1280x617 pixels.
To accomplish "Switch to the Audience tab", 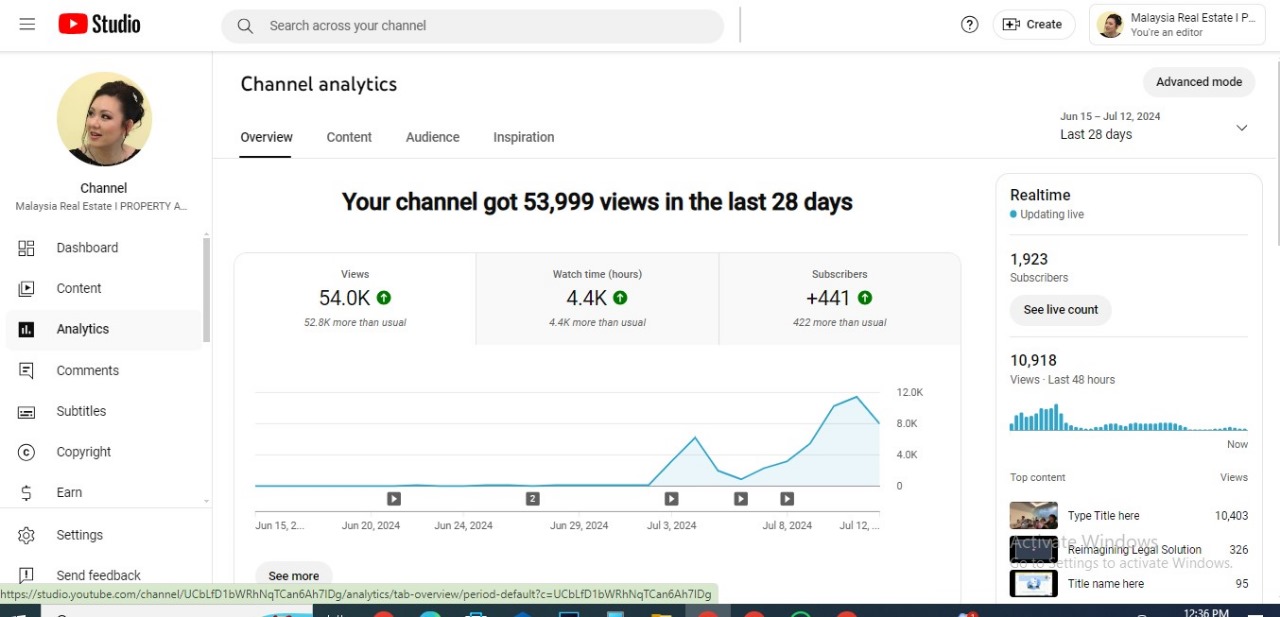I will point(432,137).
